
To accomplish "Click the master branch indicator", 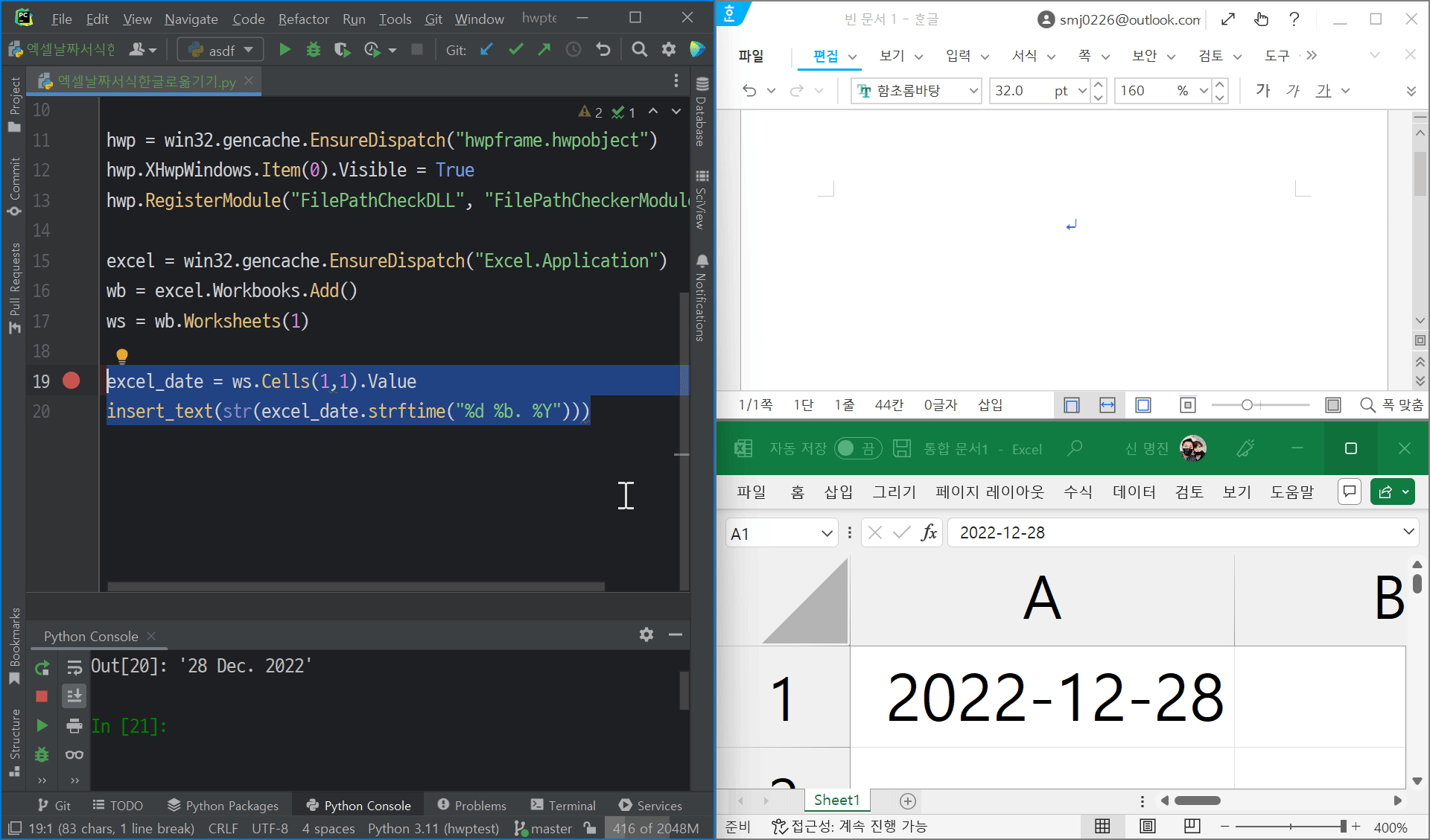I will [x=543, y=828].
